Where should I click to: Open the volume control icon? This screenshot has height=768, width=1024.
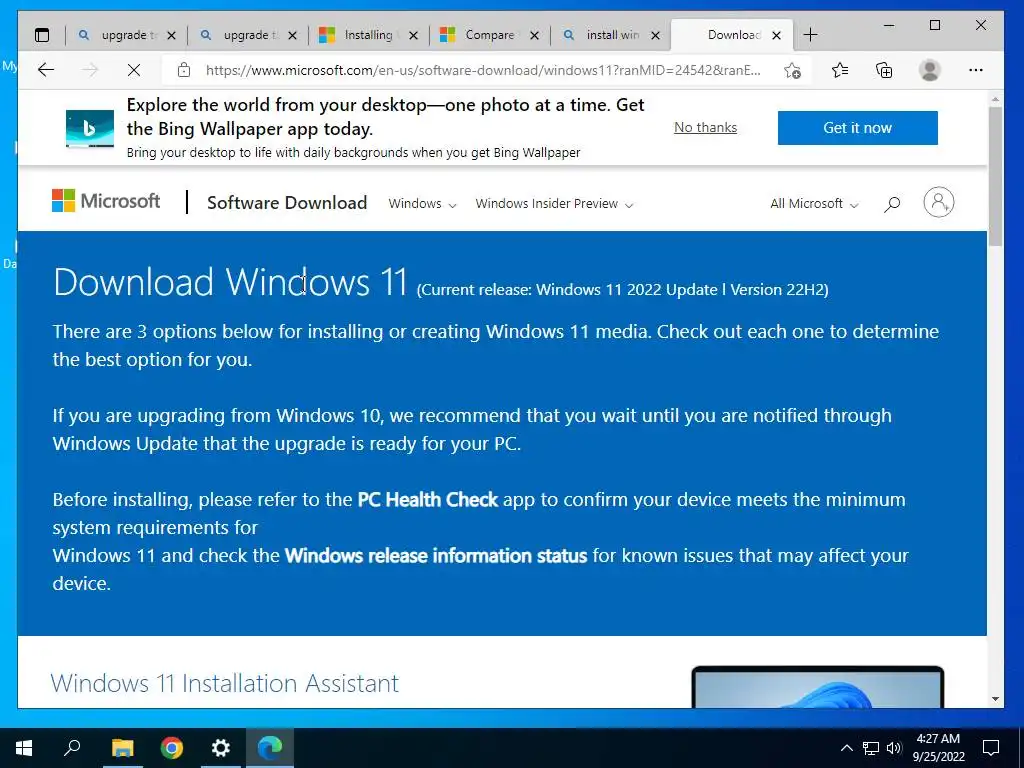point(894,748)
